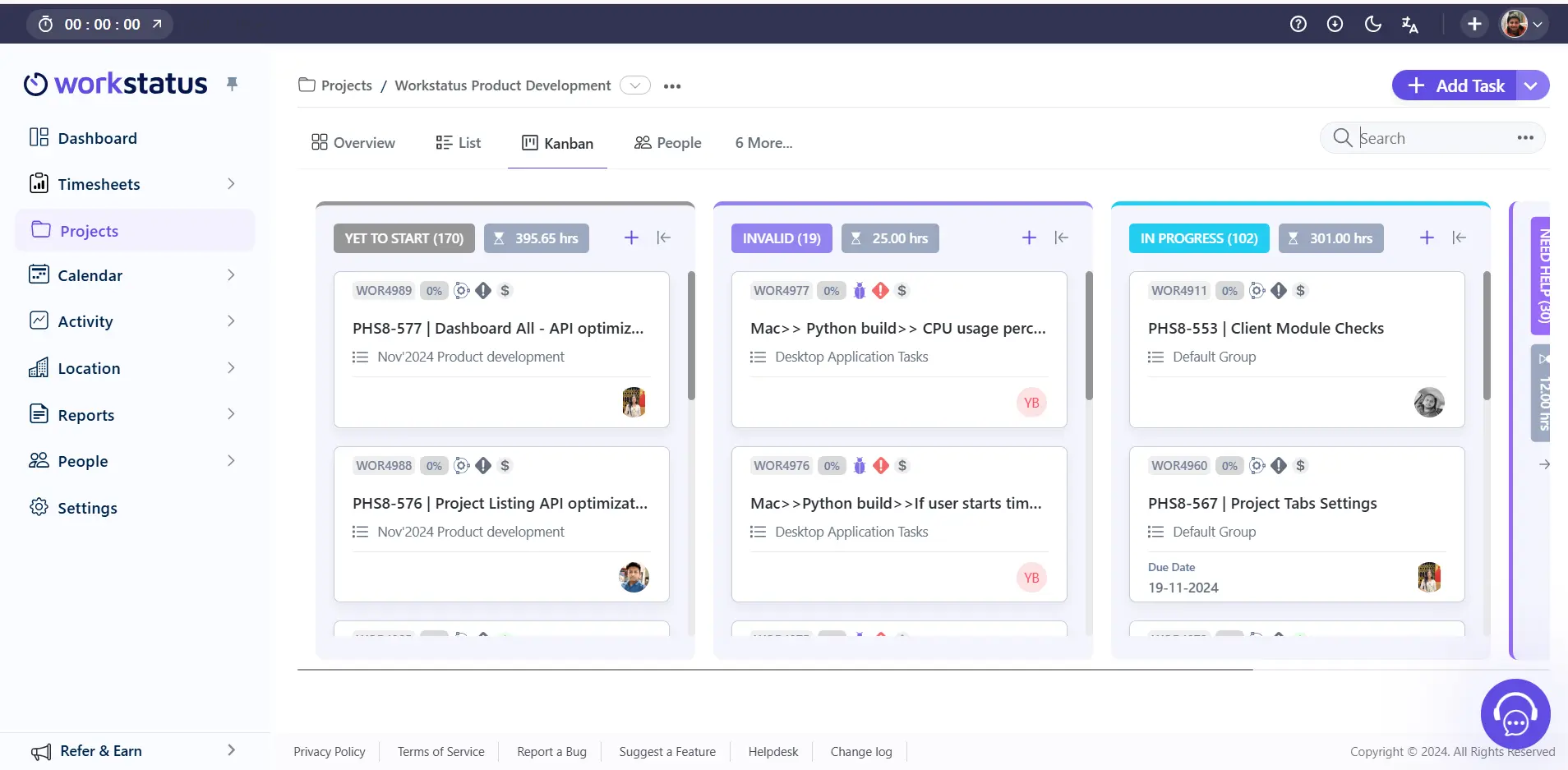Open the Change log link
This screenshot has height=770, width=1568.
coord(861,752)
